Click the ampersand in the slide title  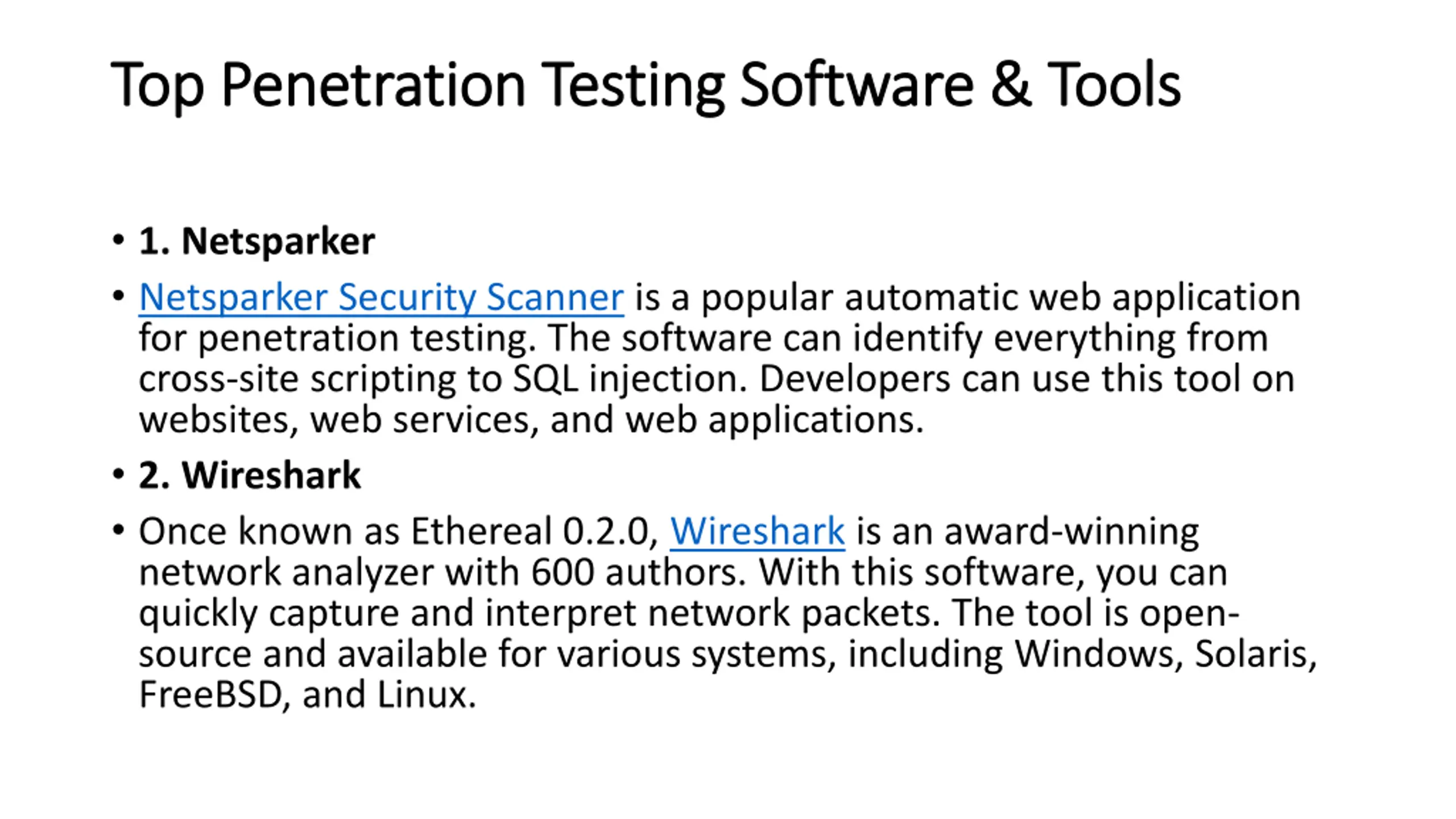pos(1011,84)
